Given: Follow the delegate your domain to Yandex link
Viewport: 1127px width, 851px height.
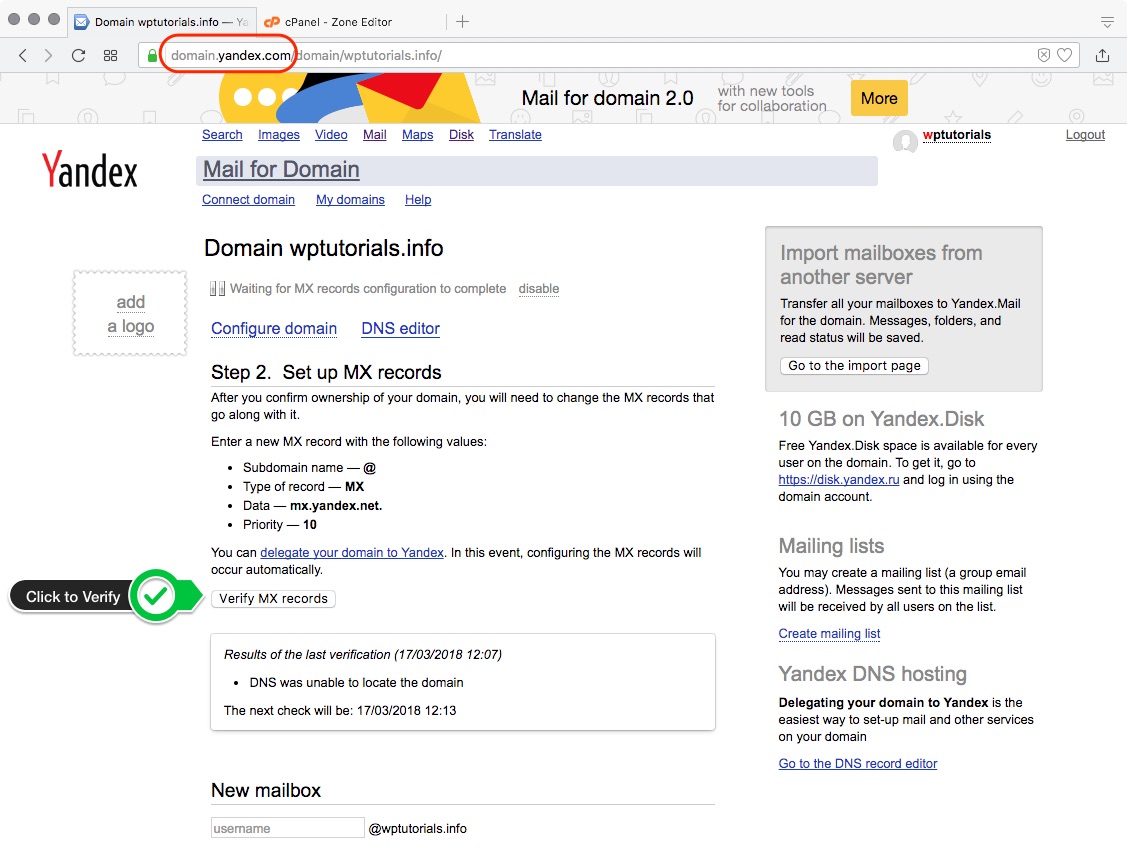Looking at the screenshot, I should 352,553.
